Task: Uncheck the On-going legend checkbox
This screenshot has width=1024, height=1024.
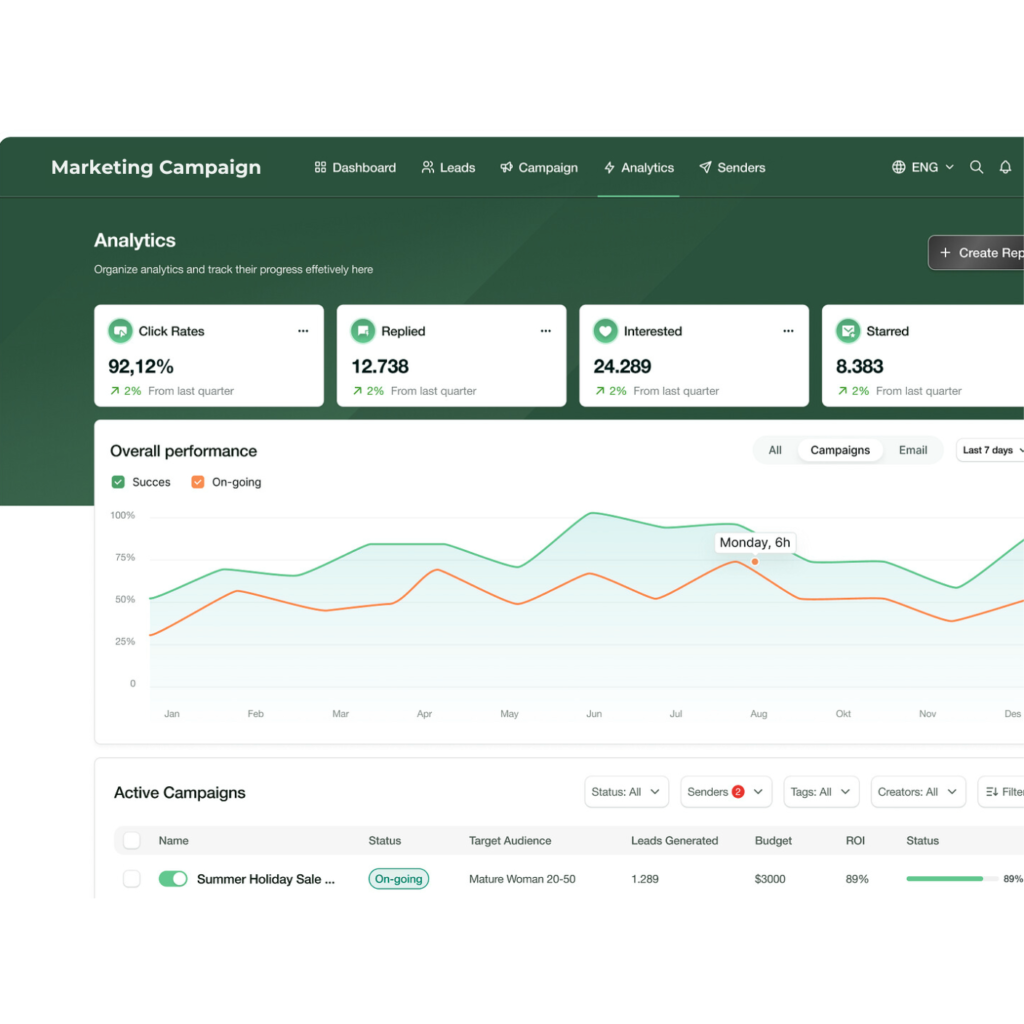Action: pos(198,482)
